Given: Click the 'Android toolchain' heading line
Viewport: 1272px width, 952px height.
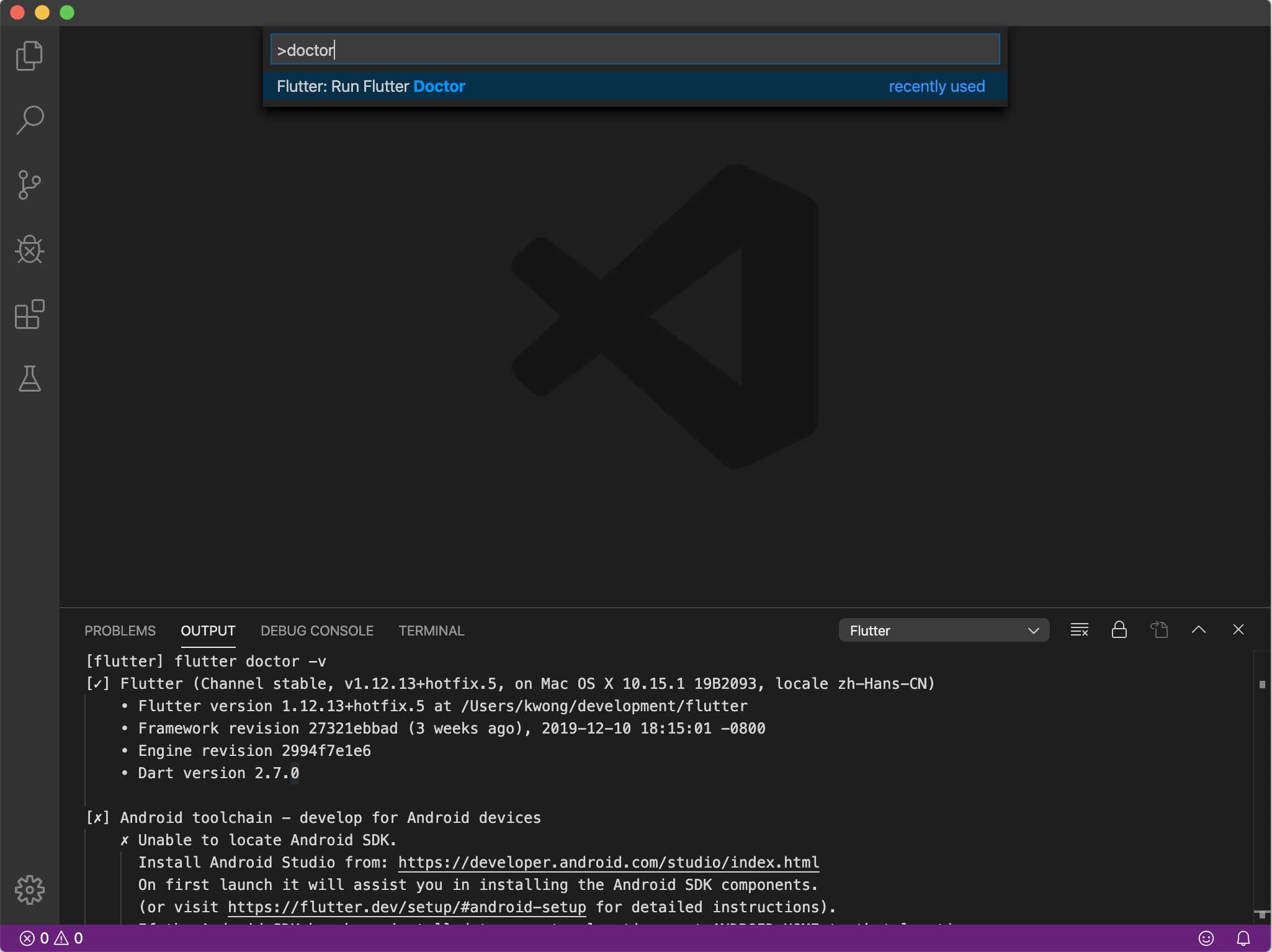Looking at the screenshot, I should click(x=313, y=818).
